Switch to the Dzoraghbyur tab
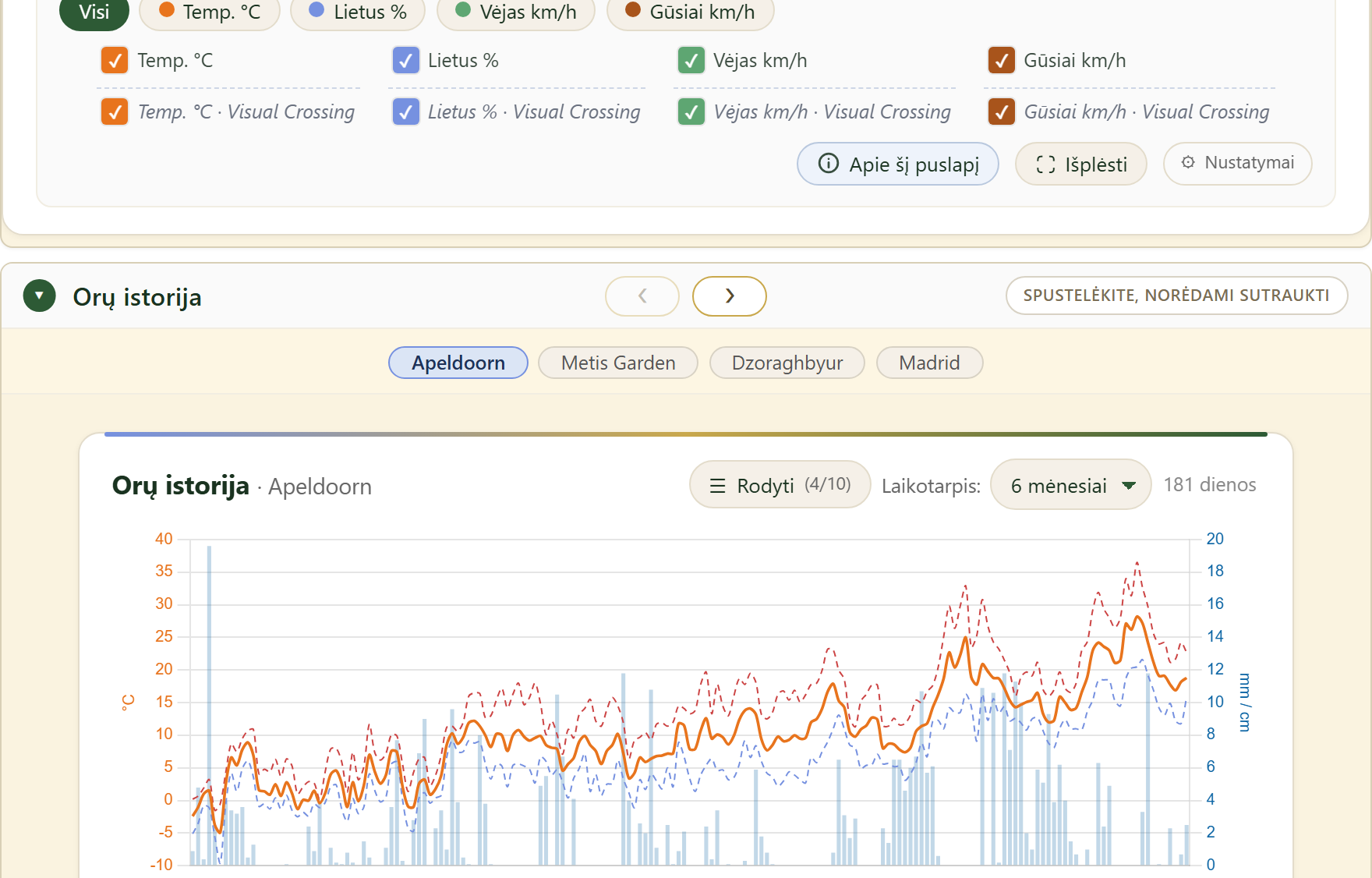Screen dimensions: 1372x878 (x=787, y=363)
